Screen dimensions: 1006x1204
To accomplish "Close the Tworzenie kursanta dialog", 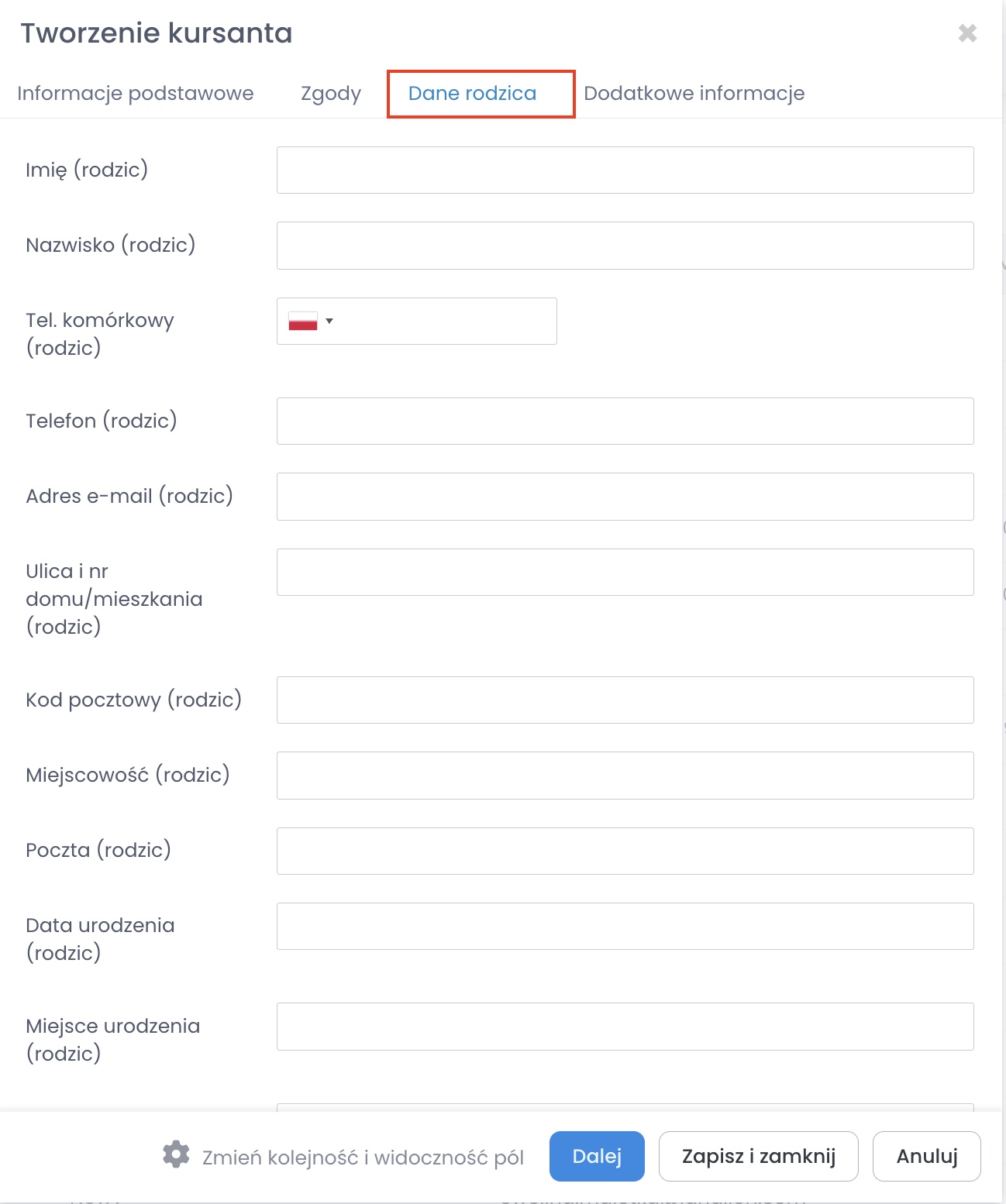I will pyautogui.click(x=967, y=33).
